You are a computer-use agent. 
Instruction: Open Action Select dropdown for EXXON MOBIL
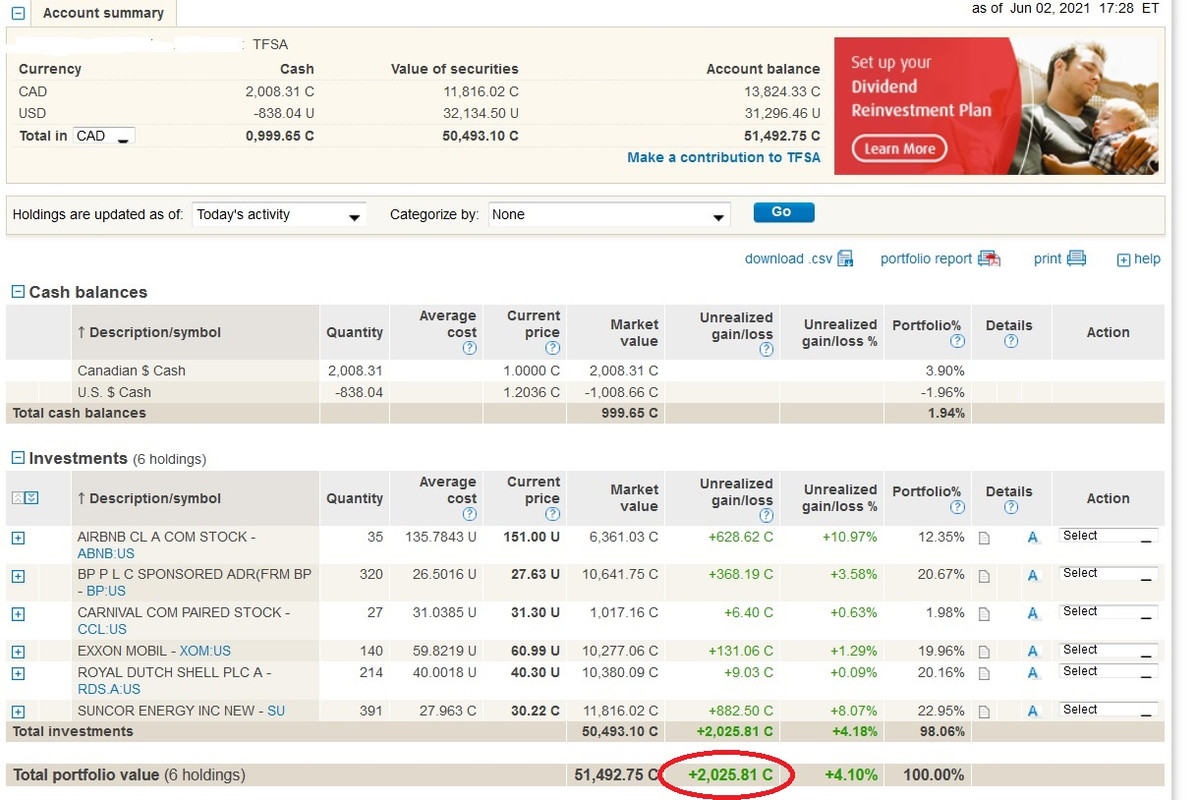pyautogui.click(x=1108, y=650)
